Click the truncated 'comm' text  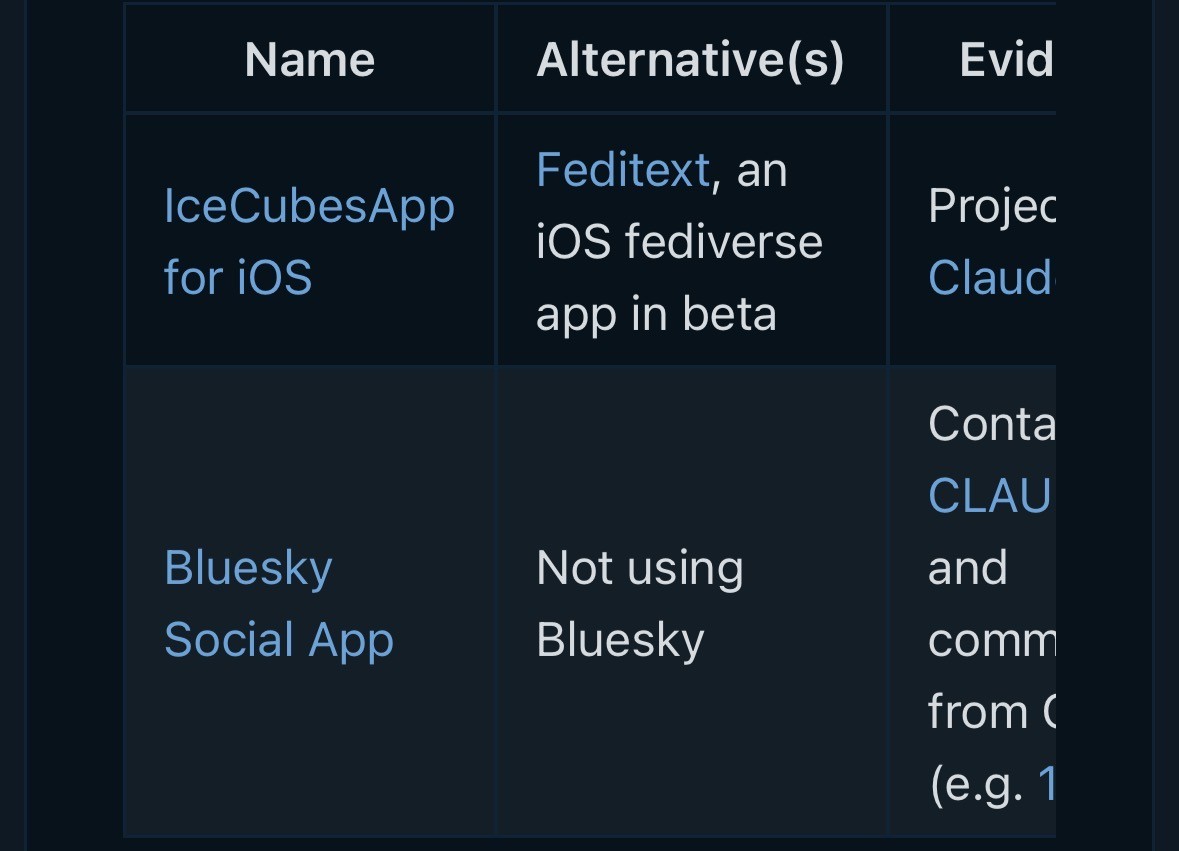pyautogui.click(x=990, y=640)
